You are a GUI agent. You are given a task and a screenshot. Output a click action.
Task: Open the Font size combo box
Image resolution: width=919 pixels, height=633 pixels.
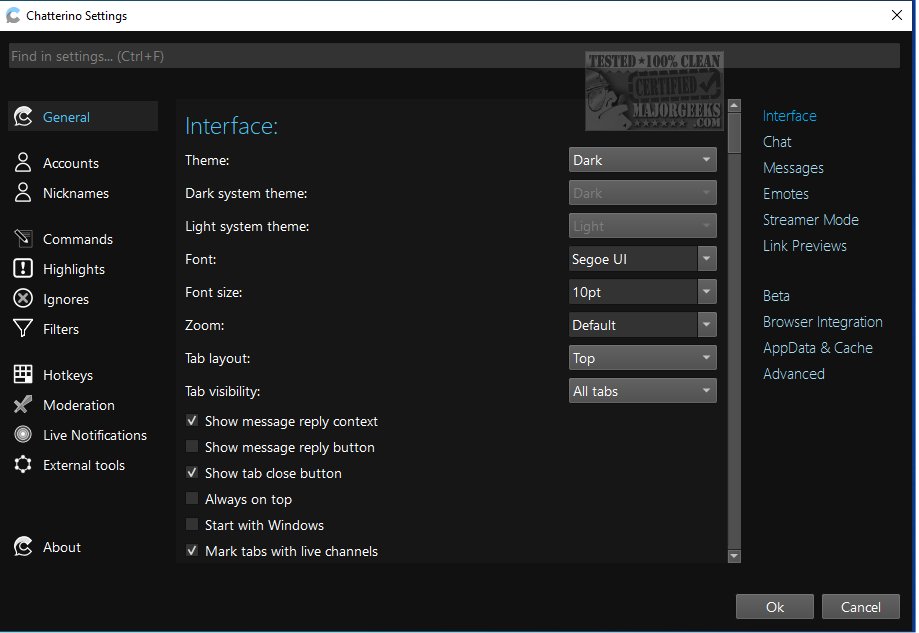[x=642, y=292]
